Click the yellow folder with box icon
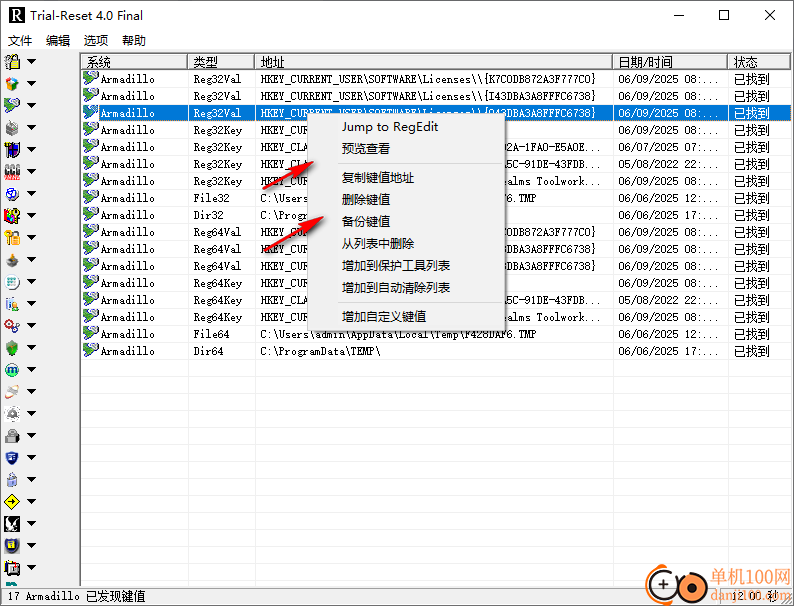Viewport: 794px width, 606px height. pos(12,568)
